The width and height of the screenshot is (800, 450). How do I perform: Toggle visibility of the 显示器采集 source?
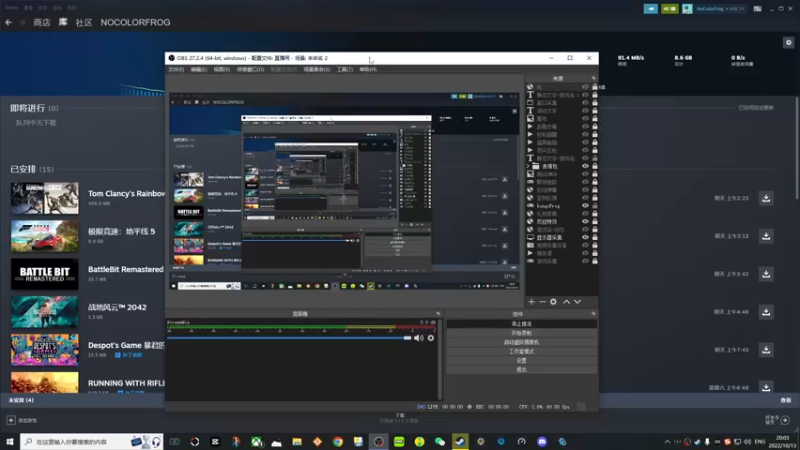coord(585,237)
